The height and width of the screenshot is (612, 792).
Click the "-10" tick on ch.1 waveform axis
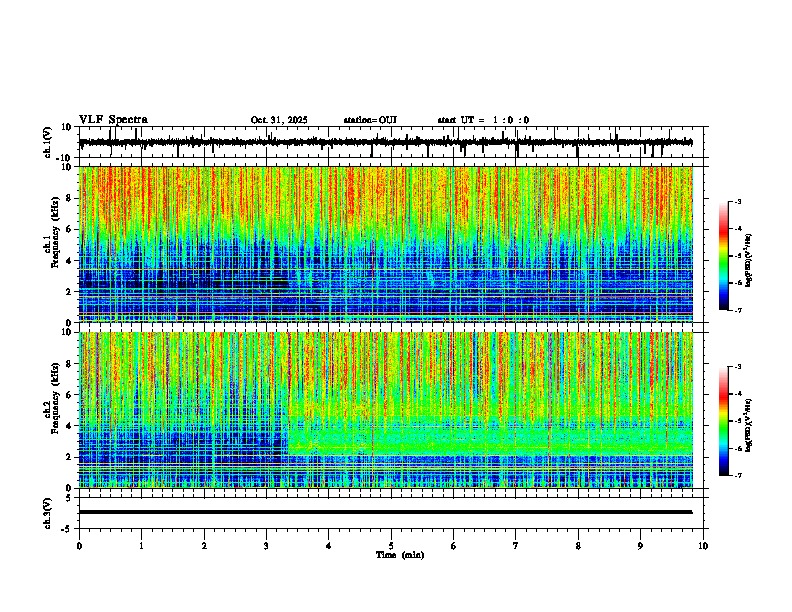click(65, 158)
